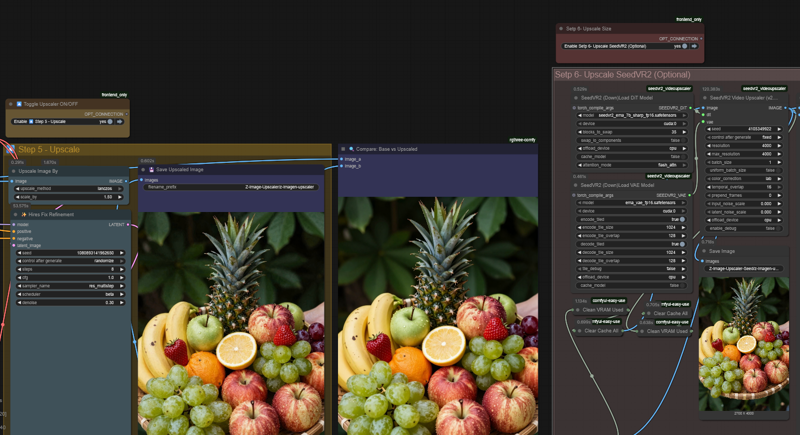Select the Step 6 Upscale SeedVR2 group title
This screenshot has width=800, height=435.
pyautogui.click(x=622, y=75)
